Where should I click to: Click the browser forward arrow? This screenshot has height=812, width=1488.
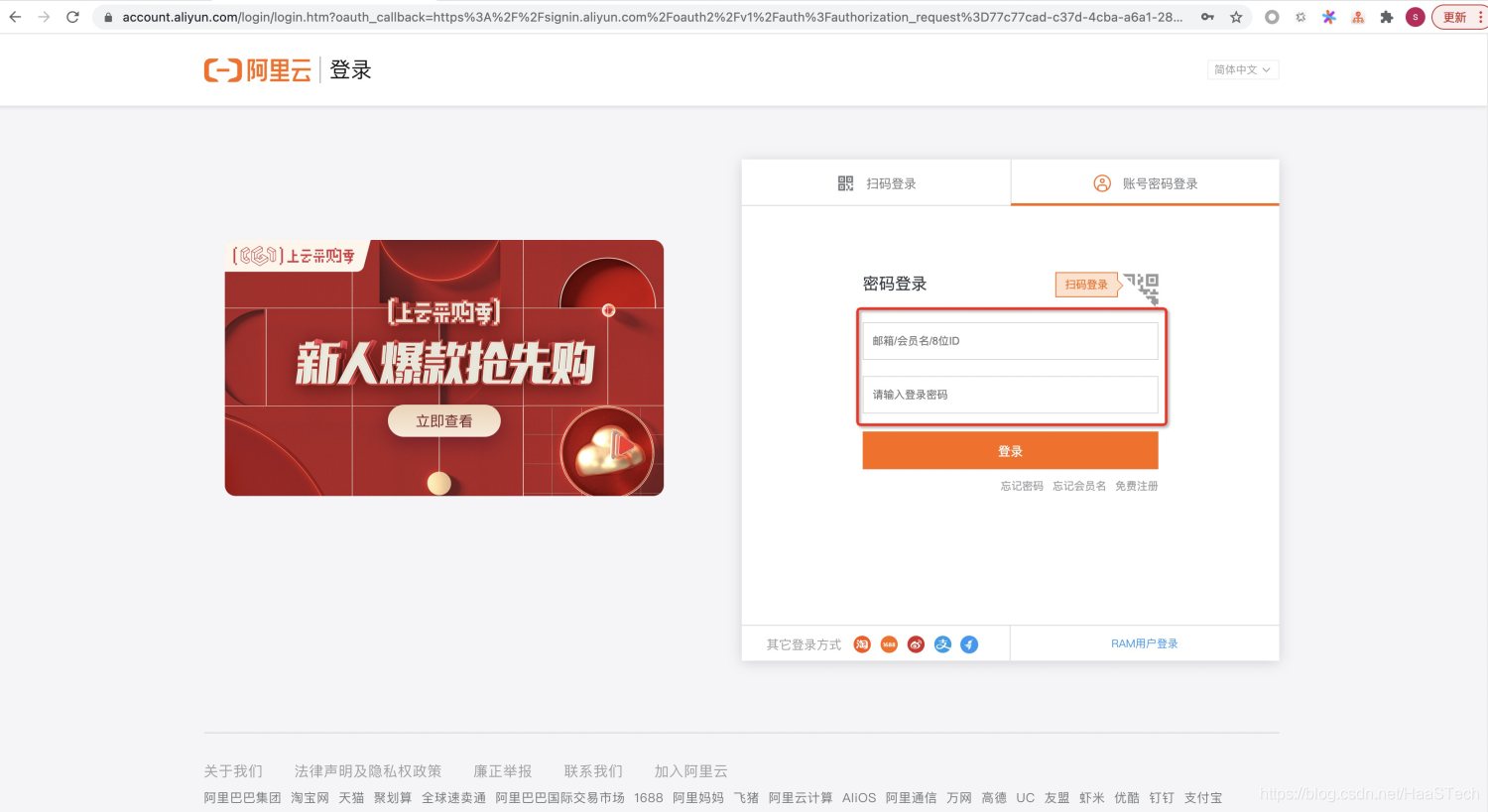(44, 17)
